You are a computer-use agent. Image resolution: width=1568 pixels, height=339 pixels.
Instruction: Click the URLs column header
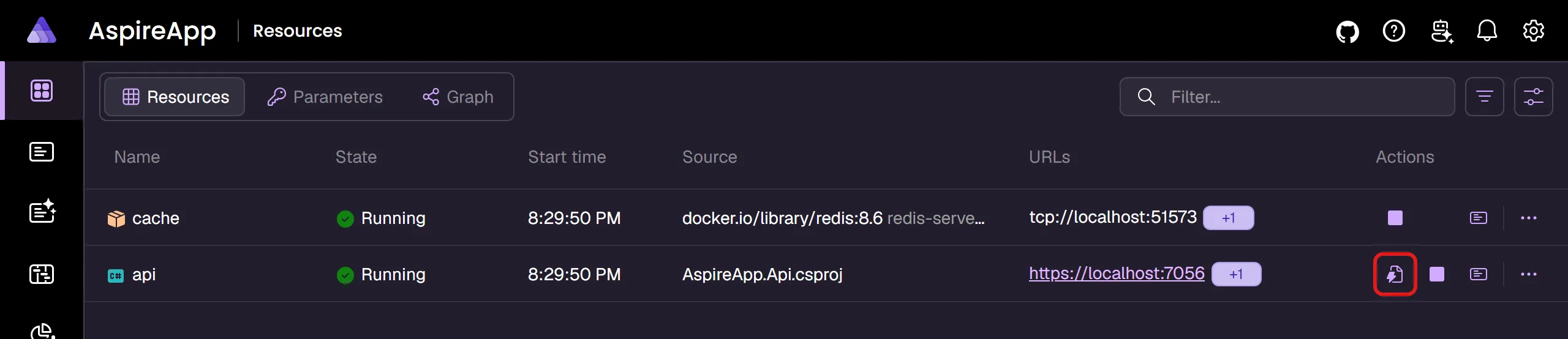coord(1050,157)
